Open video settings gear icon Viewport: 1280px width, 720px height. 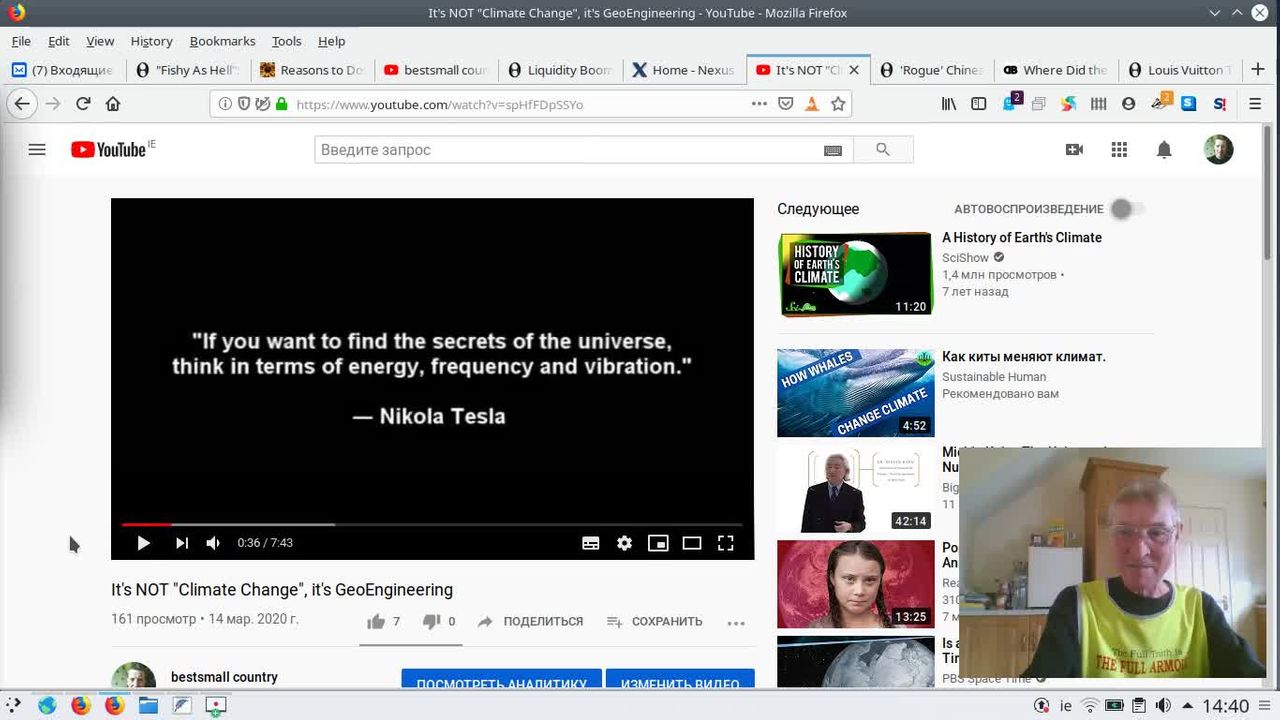(624, 543)
